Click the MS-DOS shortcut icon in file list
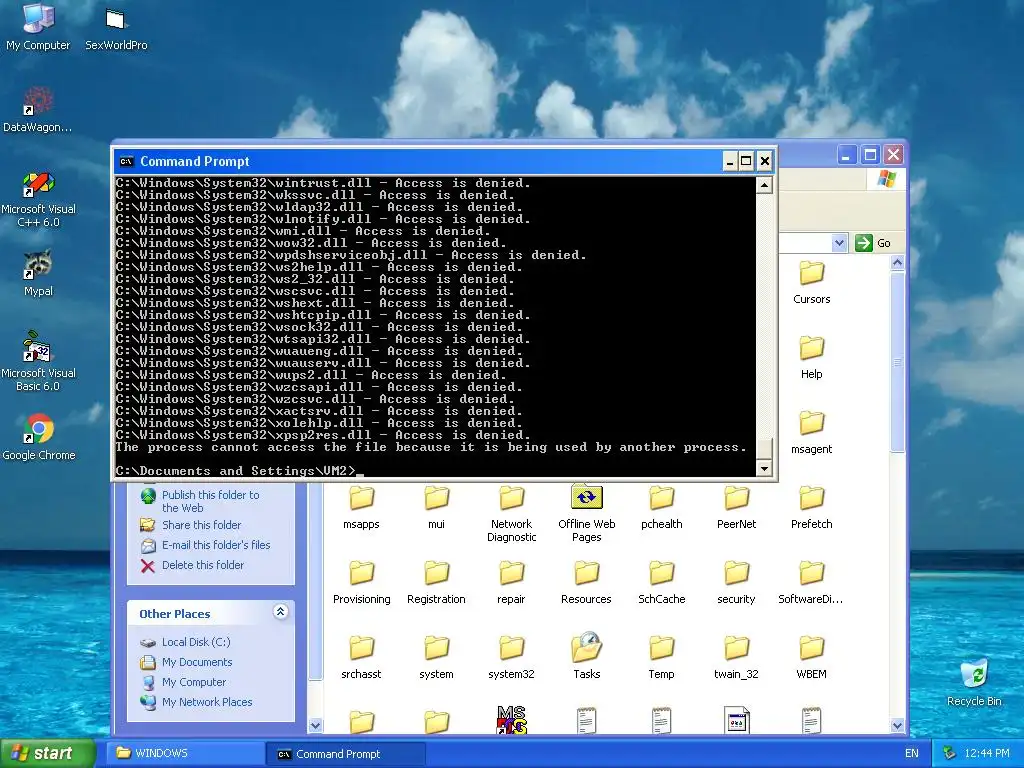This screenshot has width=1024, height=768. (511, 720)
